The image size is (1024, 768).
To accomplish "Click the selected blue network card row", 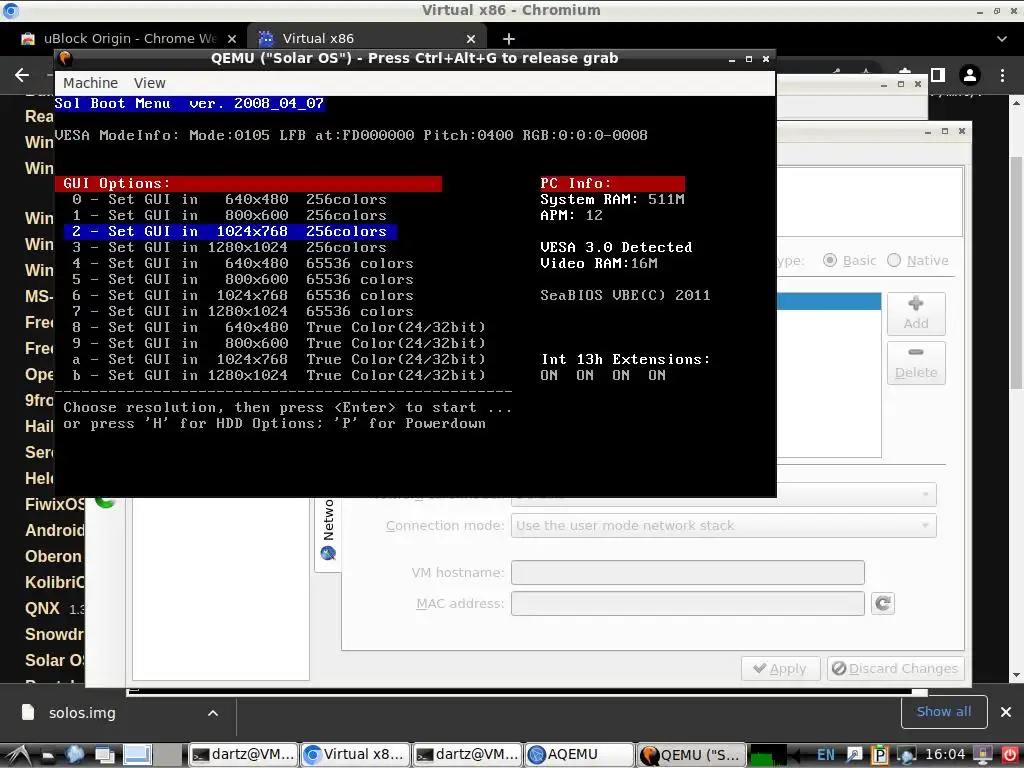I will pos(829,301).
